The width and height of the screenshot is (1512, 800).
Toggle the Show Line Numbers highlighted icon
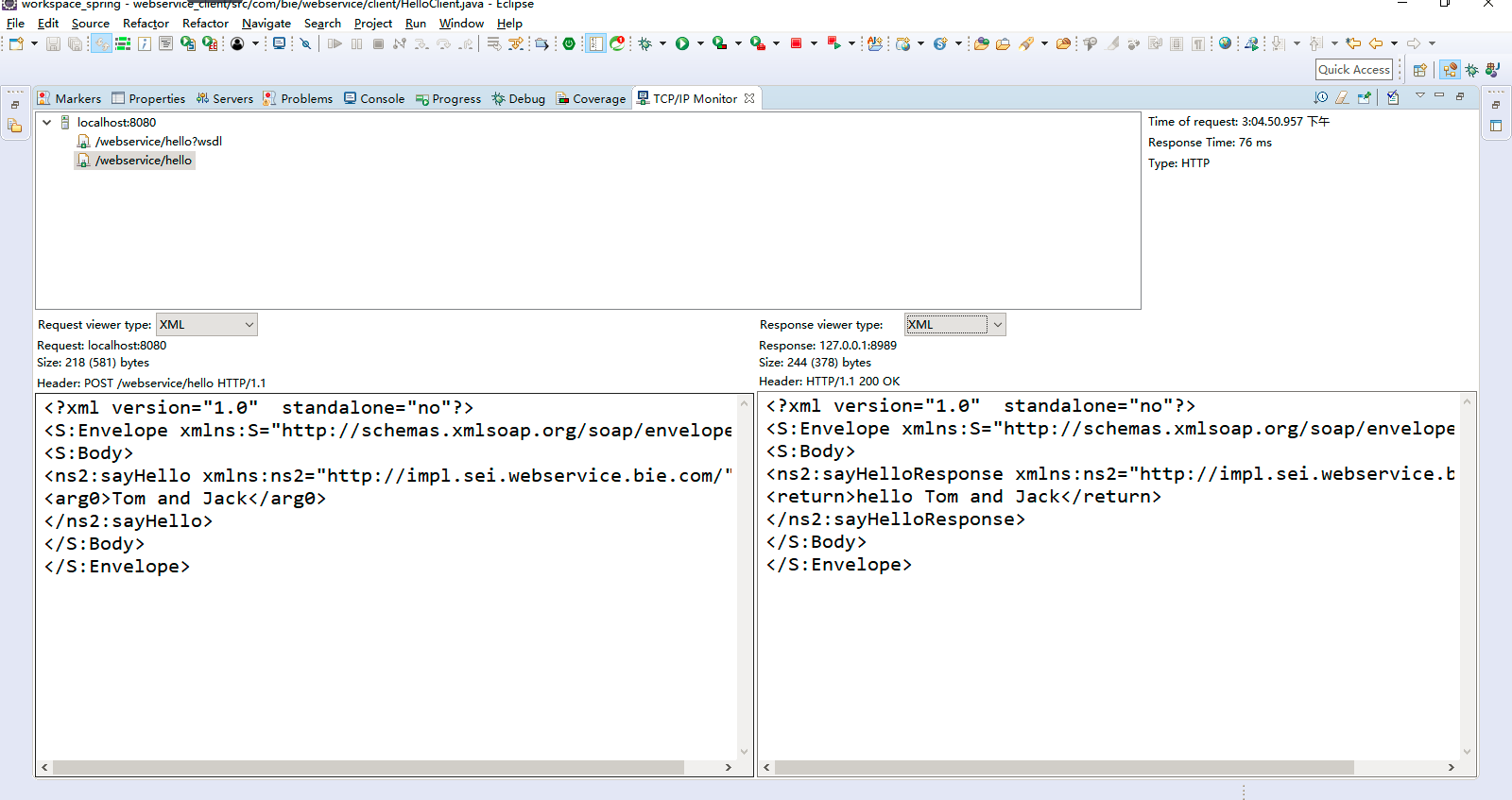(x=595, y=43)
